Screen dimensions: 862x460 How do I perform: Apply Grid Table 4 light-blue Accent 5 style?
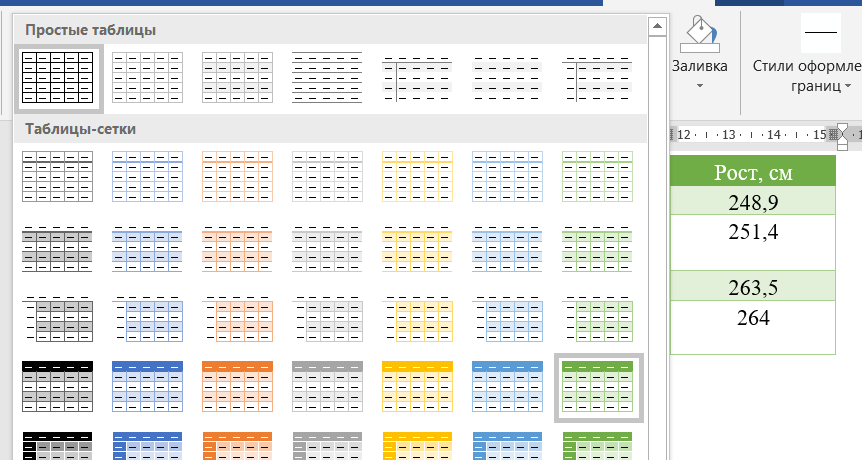click(x=507, y=386)
